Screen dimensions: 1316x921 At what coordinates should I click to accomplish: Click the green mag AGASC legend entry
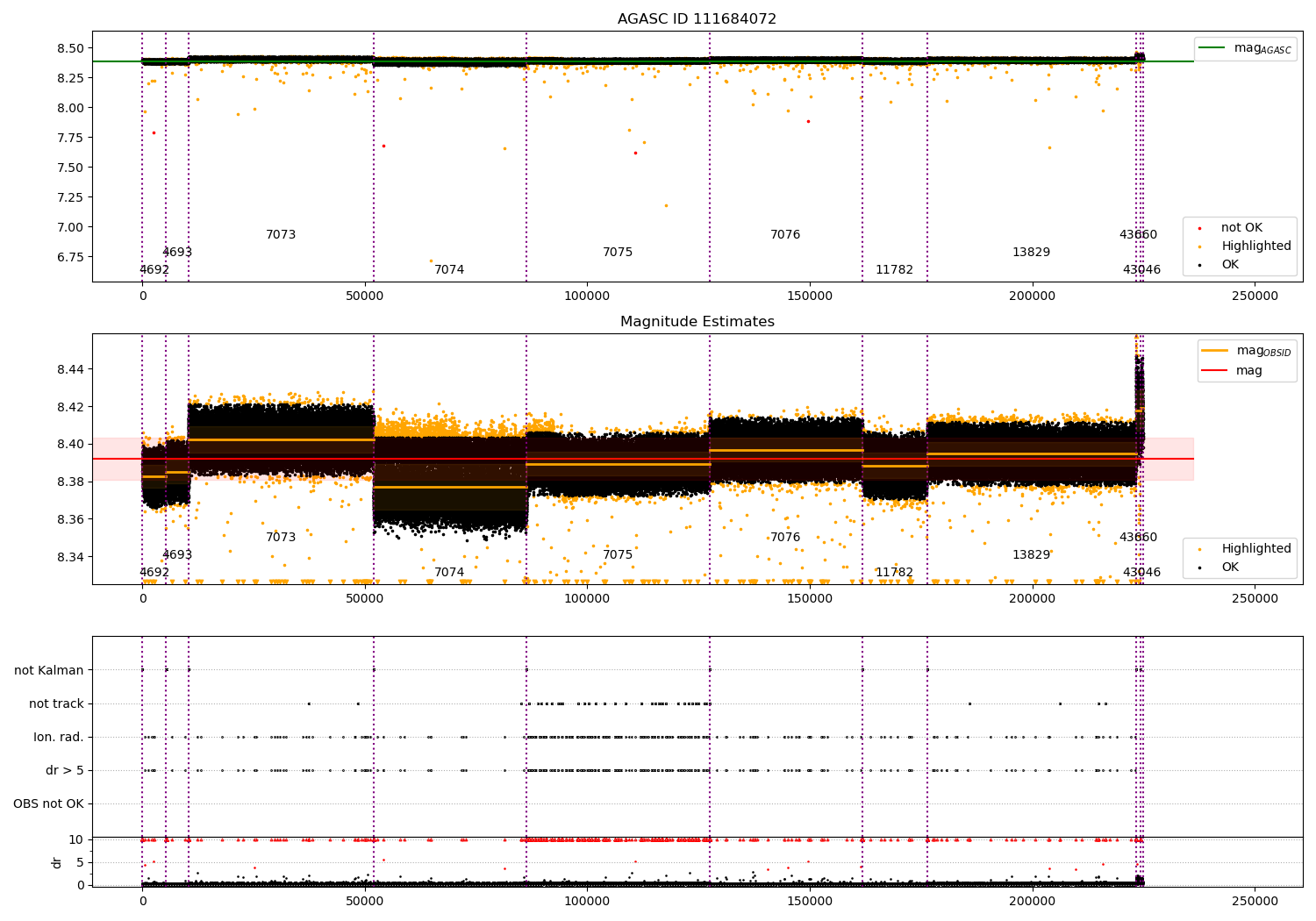pyautogui.click(x=1245, y=48)
